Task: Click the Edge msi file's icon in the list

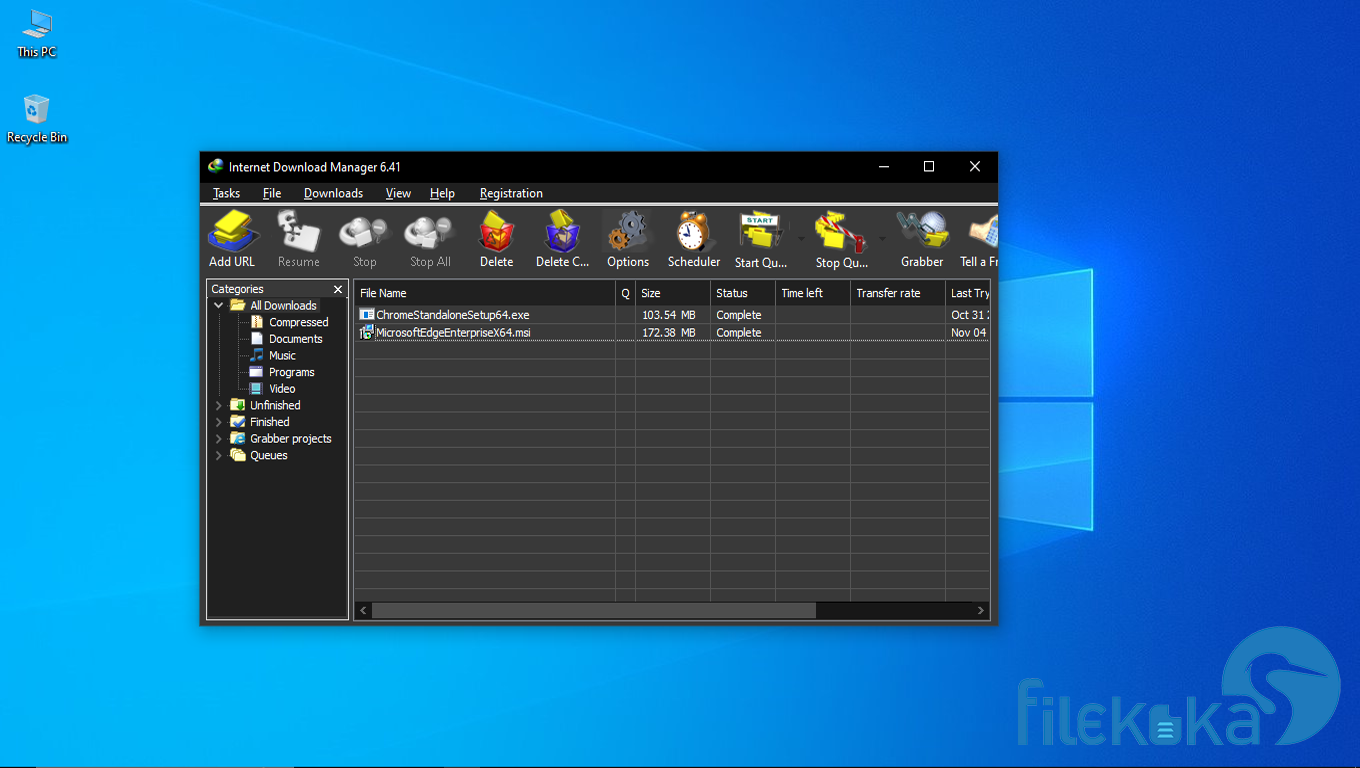Action: coord(367,333)
